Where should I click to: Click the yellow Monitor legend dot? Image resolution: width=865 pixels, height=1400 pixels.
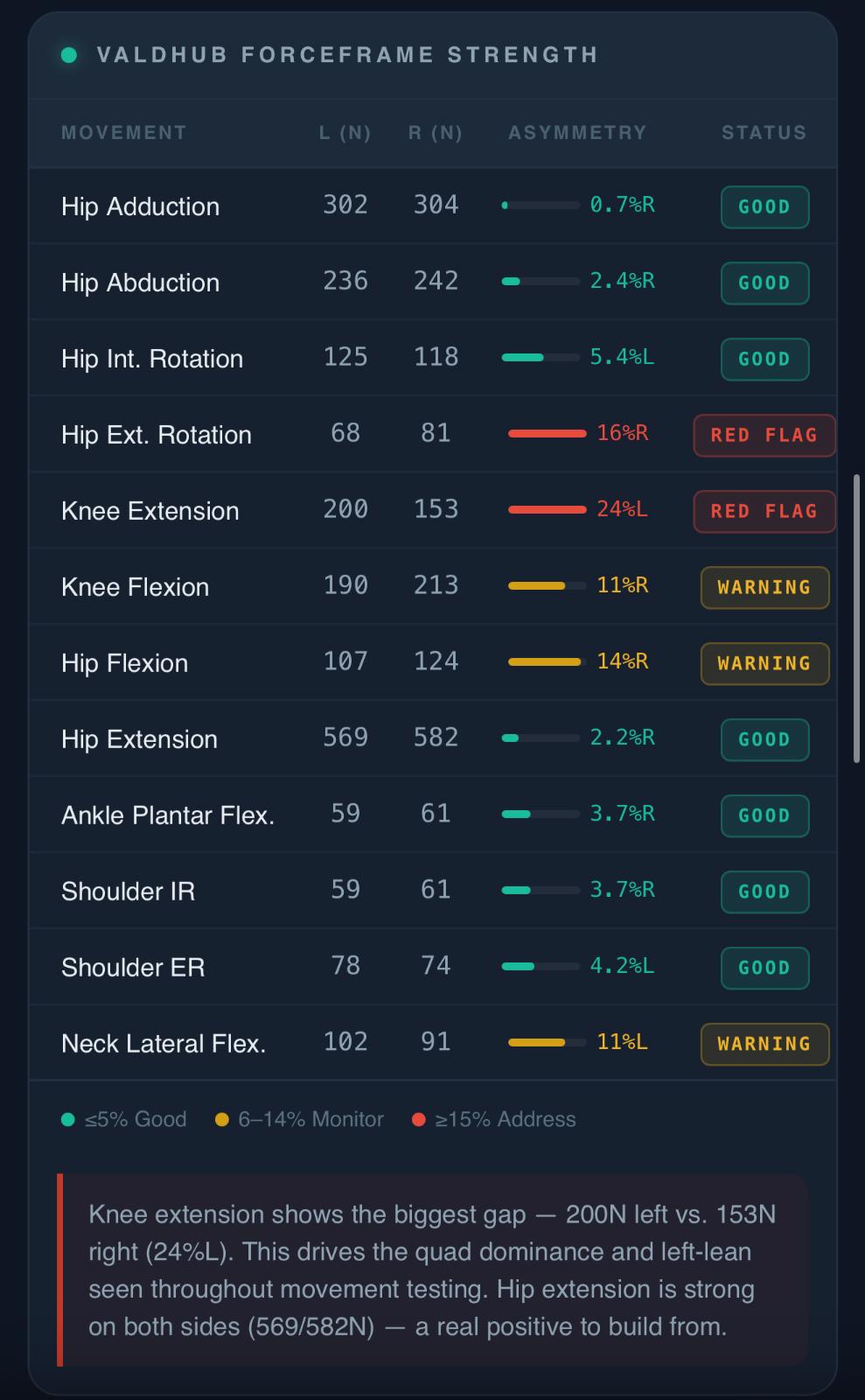222,1119
